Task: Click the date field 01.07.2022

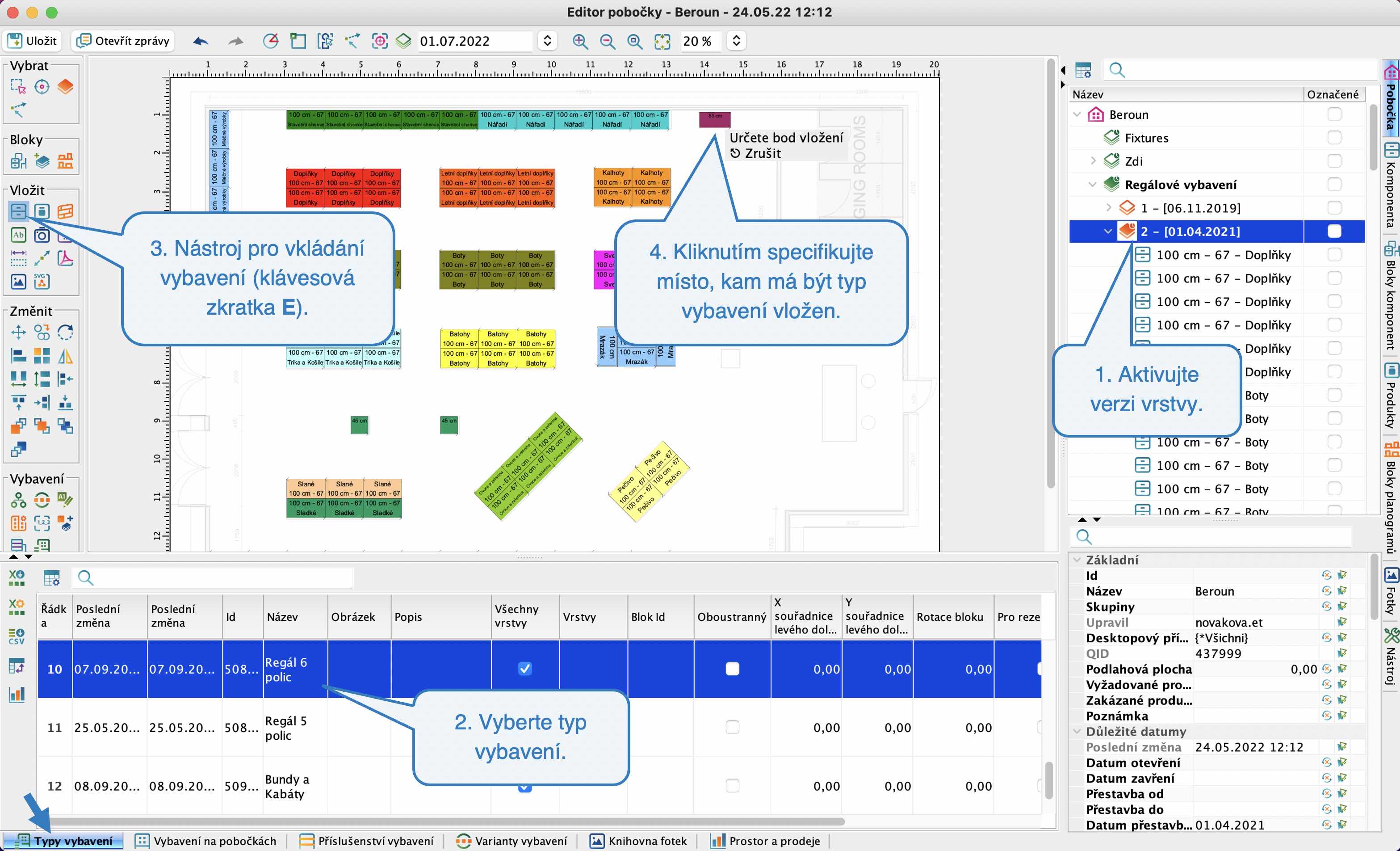Action: 475,41
